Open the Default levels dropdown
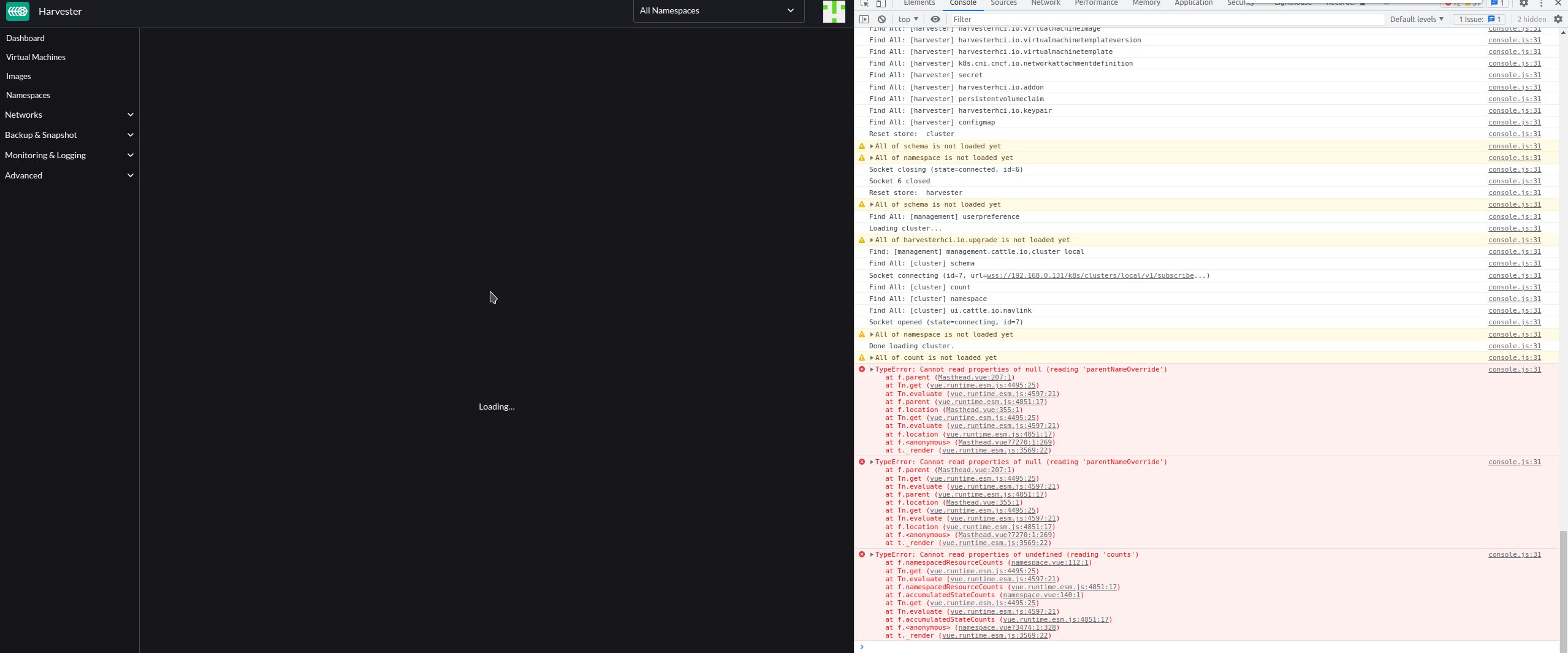This screenshot has height=653, width=1568. click(1415, 19)
